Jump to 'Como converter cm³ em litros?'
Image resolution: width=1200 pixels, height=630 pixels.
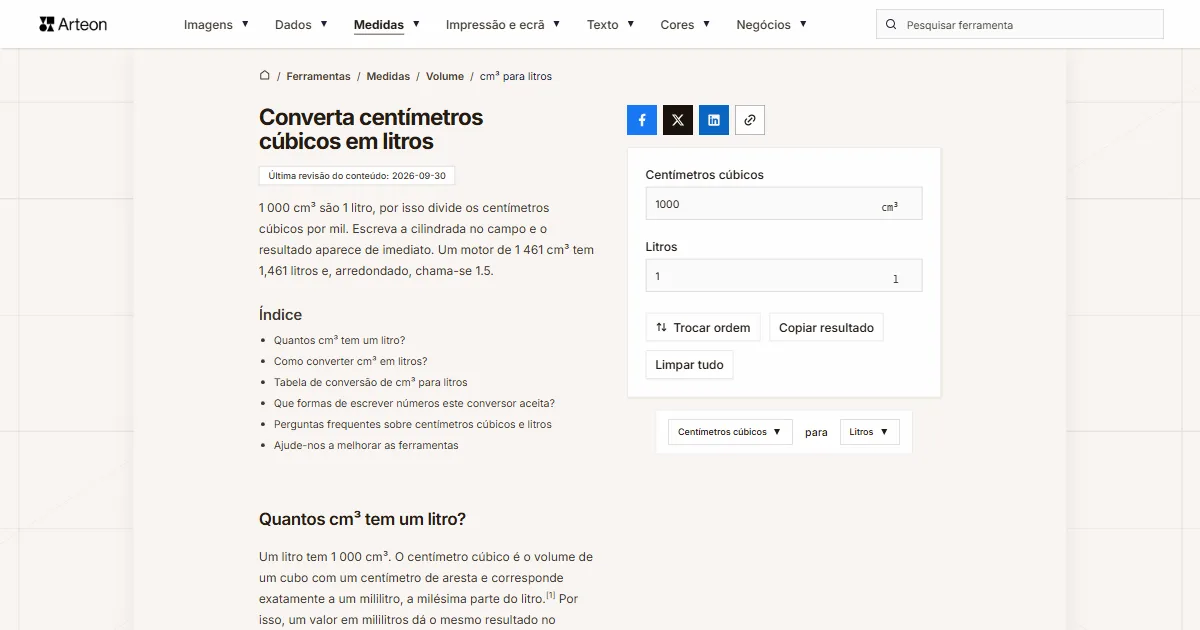pos(350,361)
